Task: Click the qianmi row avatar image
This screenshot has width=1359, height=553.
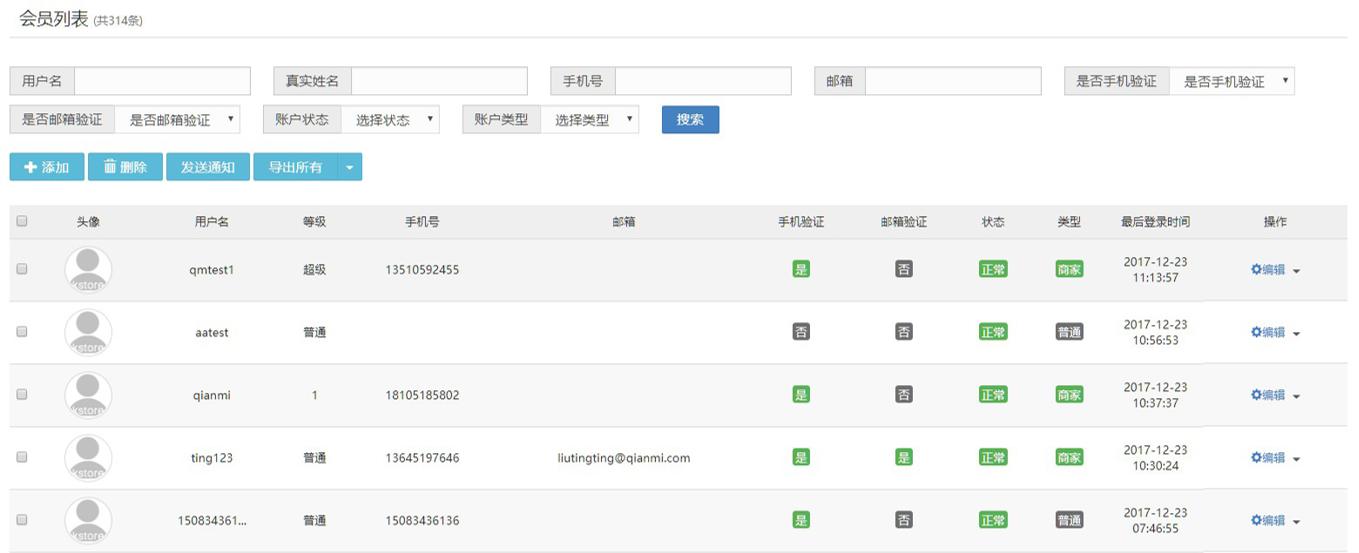Action: pyautogui.click(x=88, y=395)
